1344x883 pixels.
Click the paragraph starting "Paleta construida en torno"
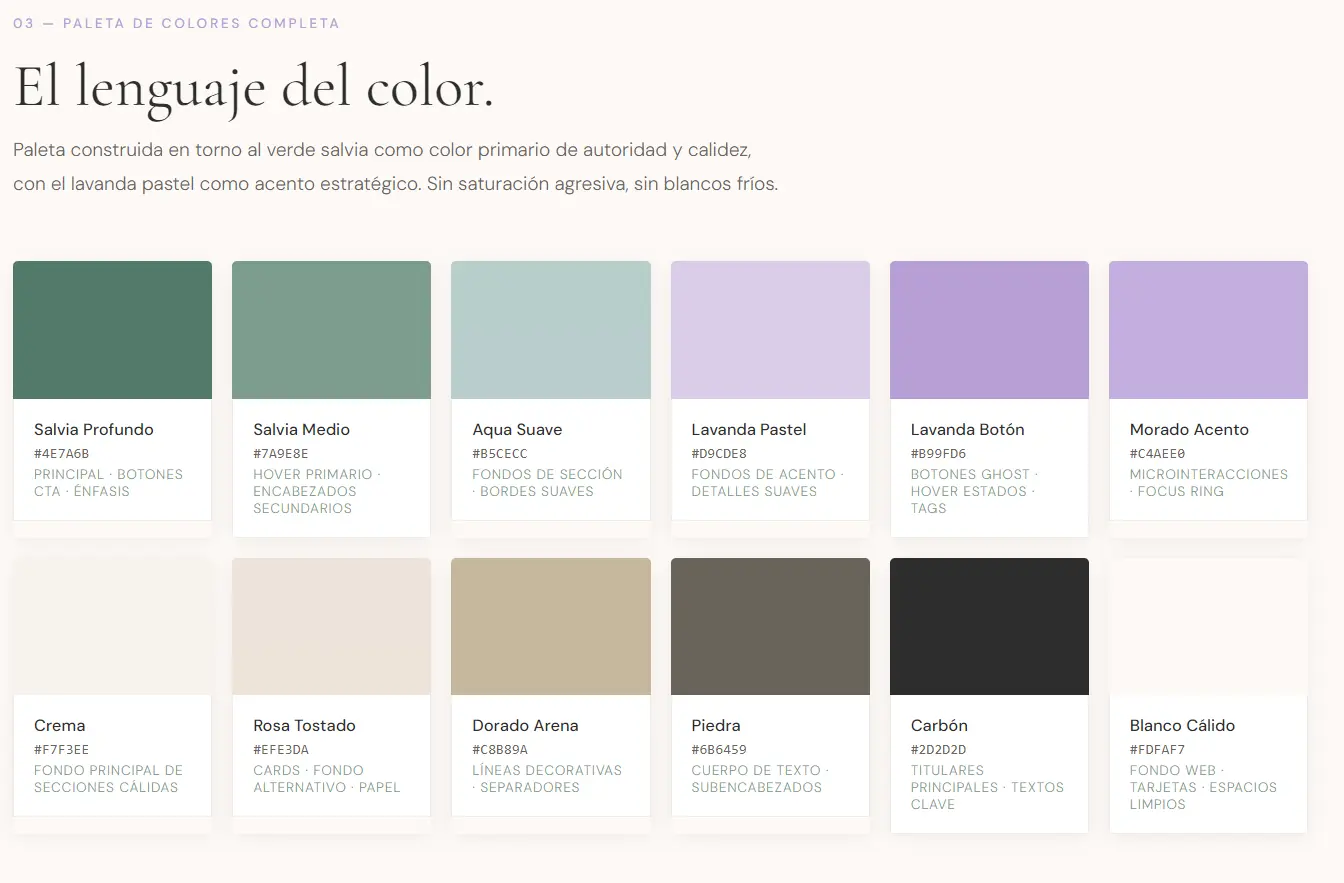point(396,167)
